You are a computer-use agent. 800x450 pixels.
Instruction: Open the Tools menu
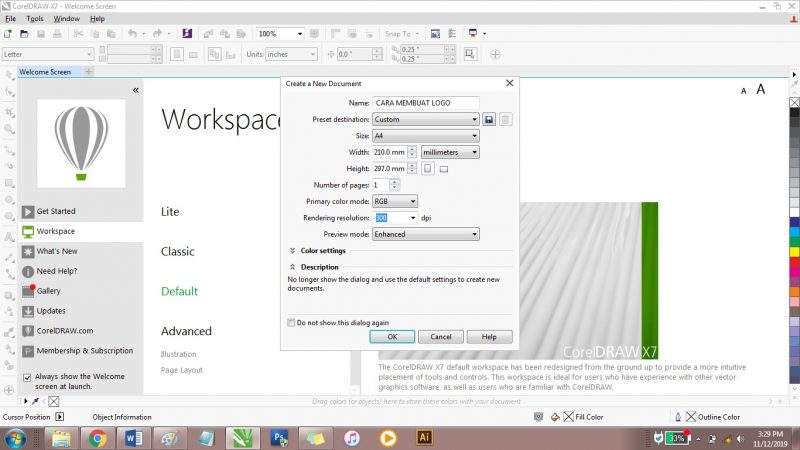coord(35,19)
